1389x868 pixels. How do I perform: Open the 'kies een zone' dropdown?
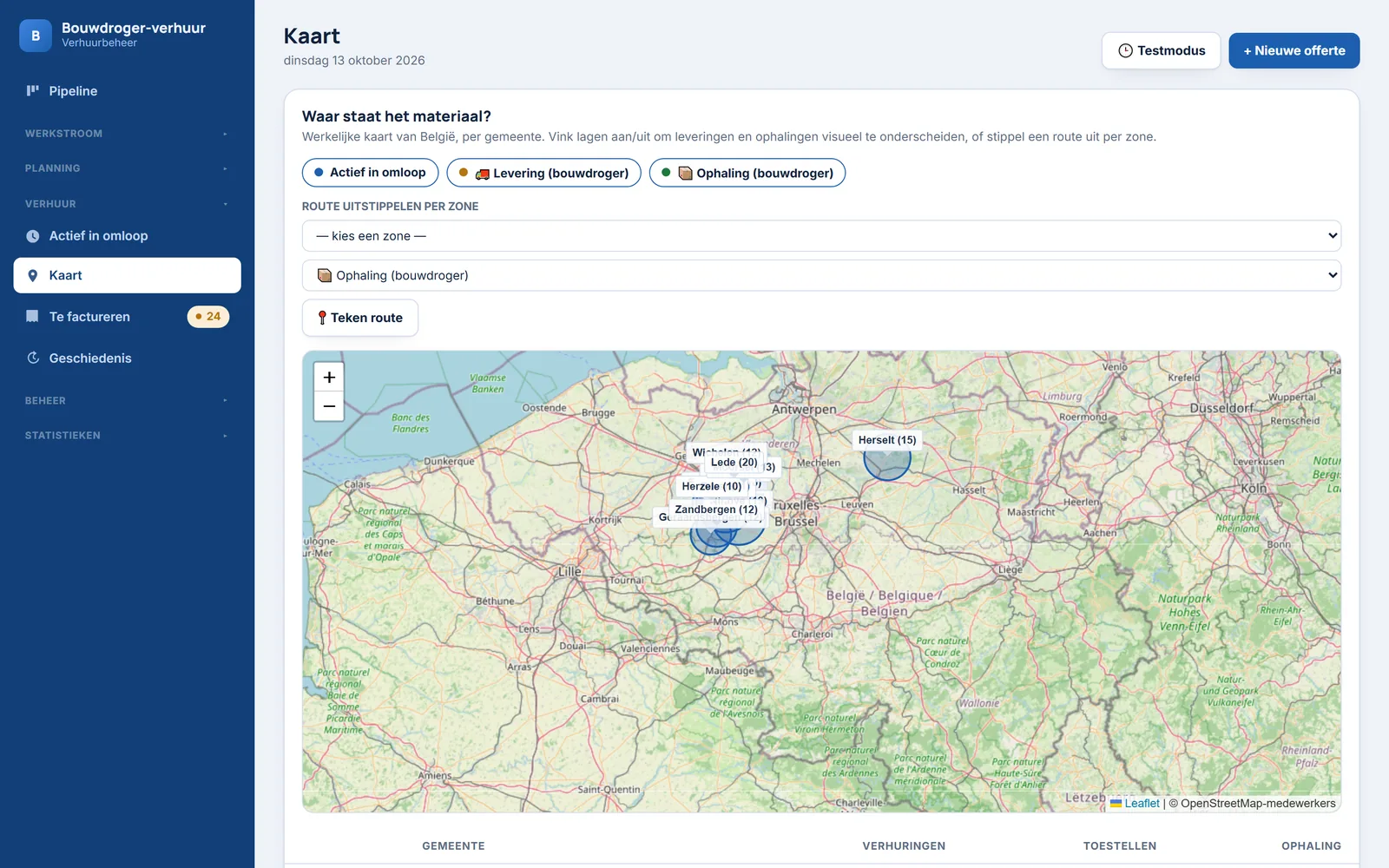821,236
